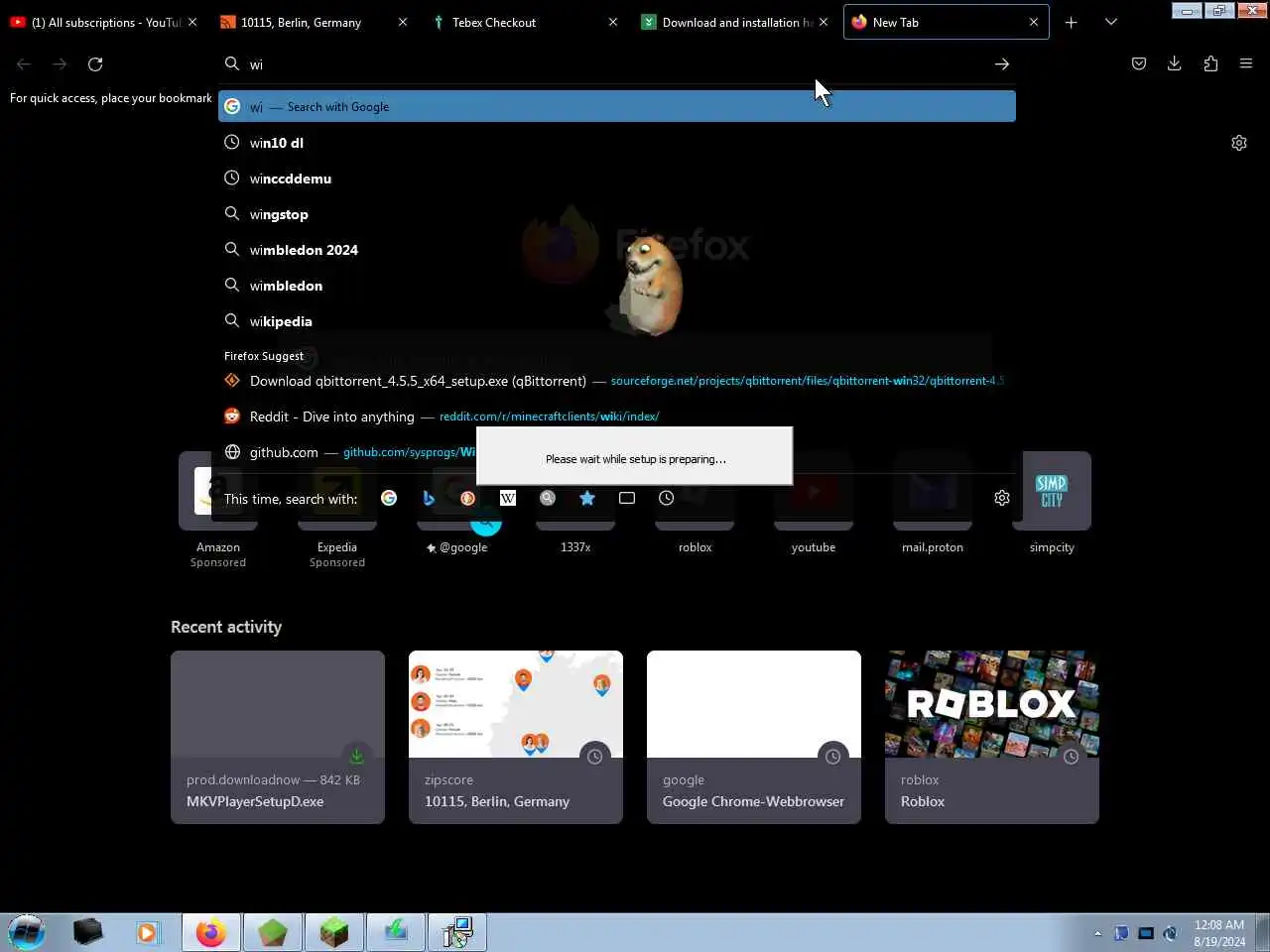Open the Firefox downloads panel
The height and width of the screenshot is (952, 1270).
(x=1175, y=63)
